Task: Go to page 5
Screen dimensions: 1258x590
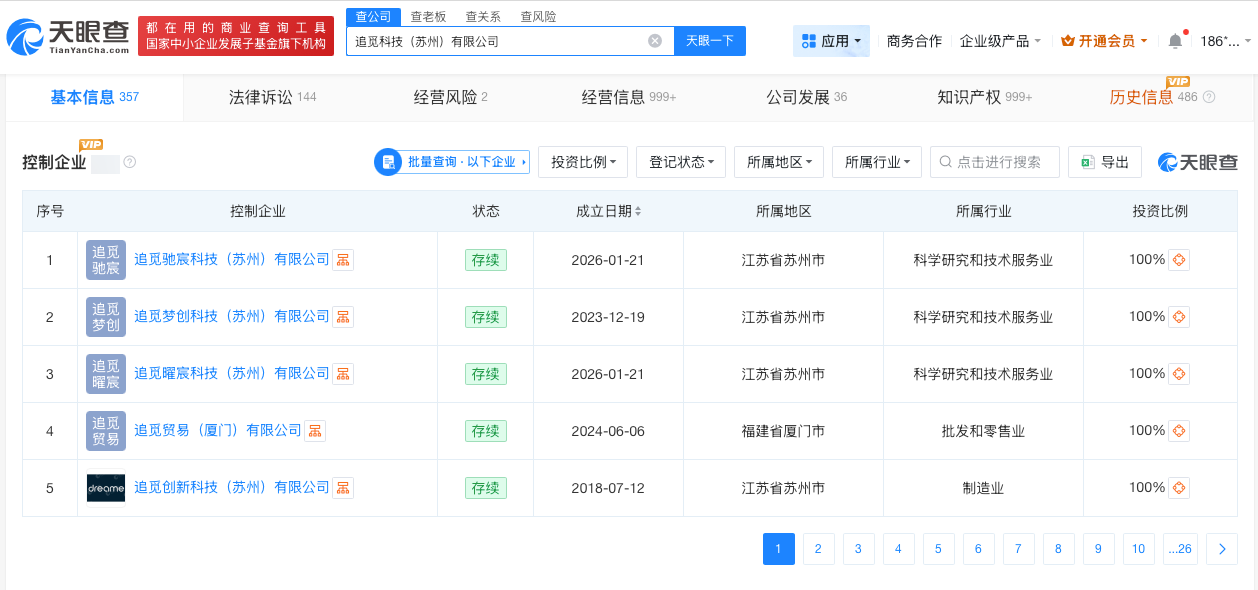Action: (x=938, y=548)
